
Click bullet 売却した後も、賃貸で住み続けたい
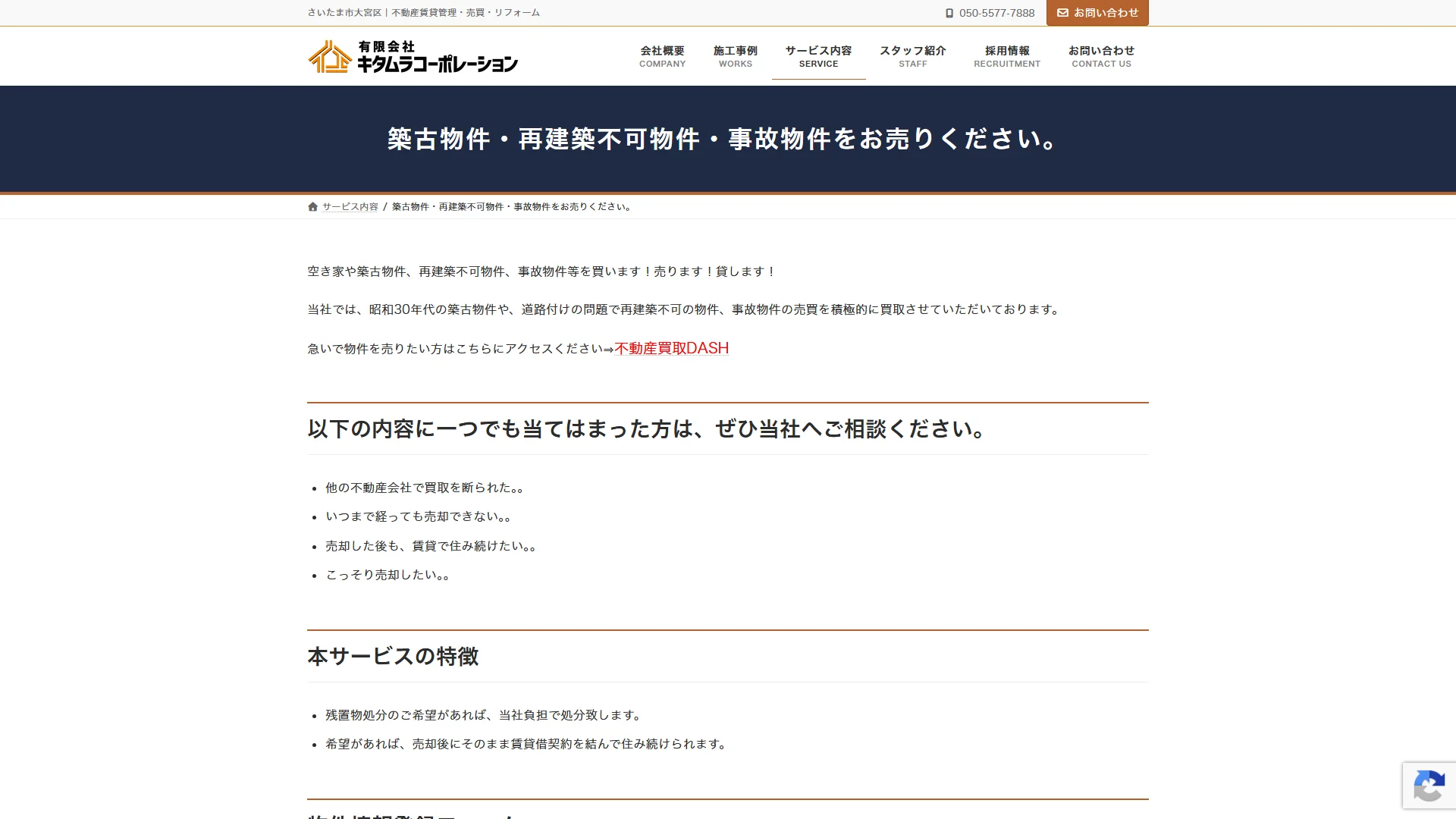click(431, 546)
